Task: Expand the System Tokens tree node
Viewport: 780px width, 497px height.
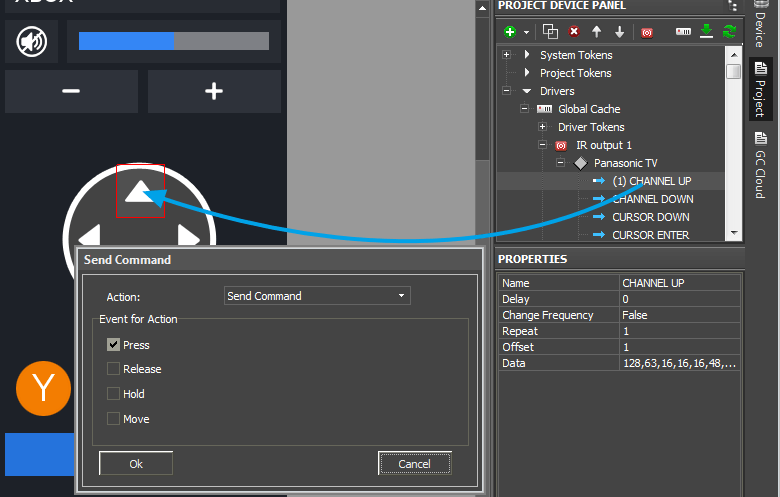Action: point(507,55)
